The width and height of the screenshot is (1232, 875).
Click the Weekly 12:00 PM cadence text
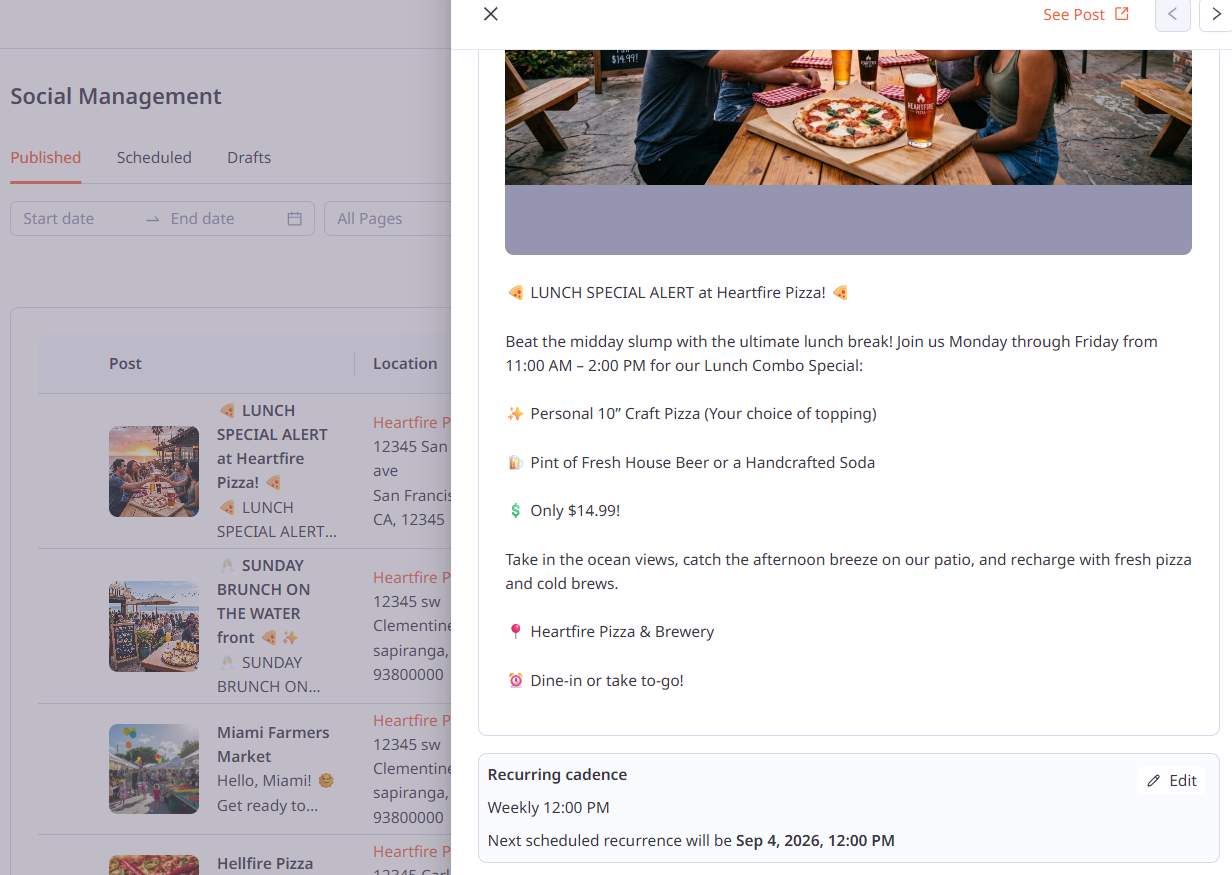pos(548,808)
